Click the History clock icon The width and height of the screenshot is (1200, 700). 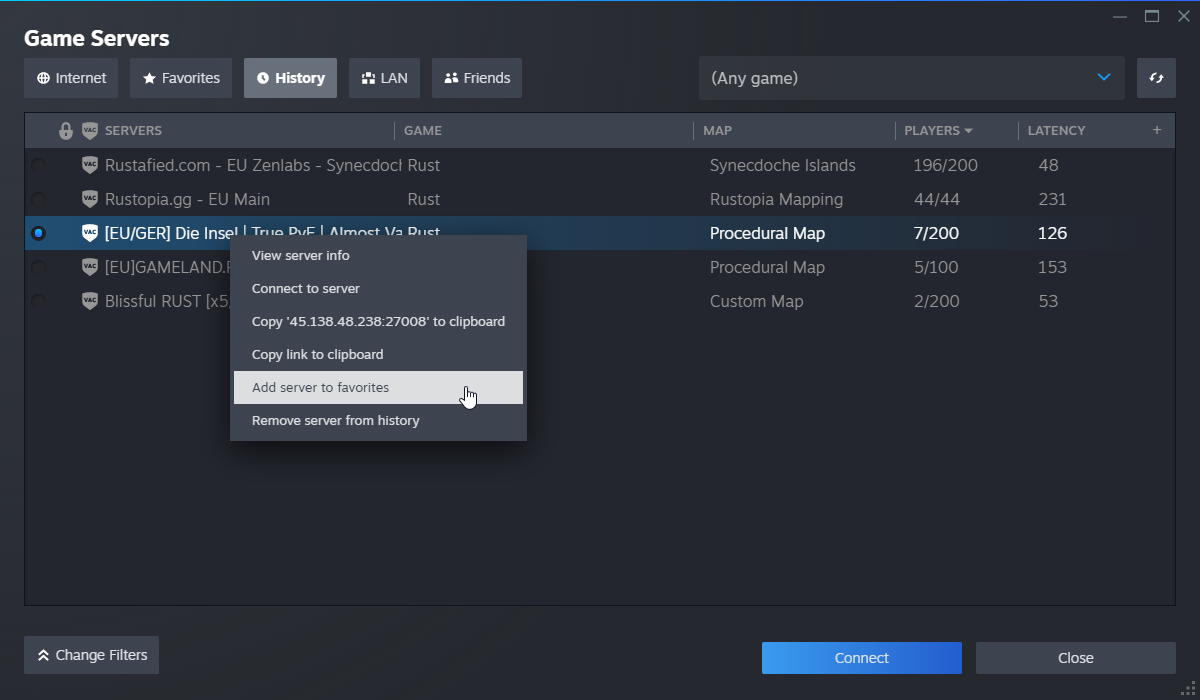pyautogui.click(x=262, y=77)
